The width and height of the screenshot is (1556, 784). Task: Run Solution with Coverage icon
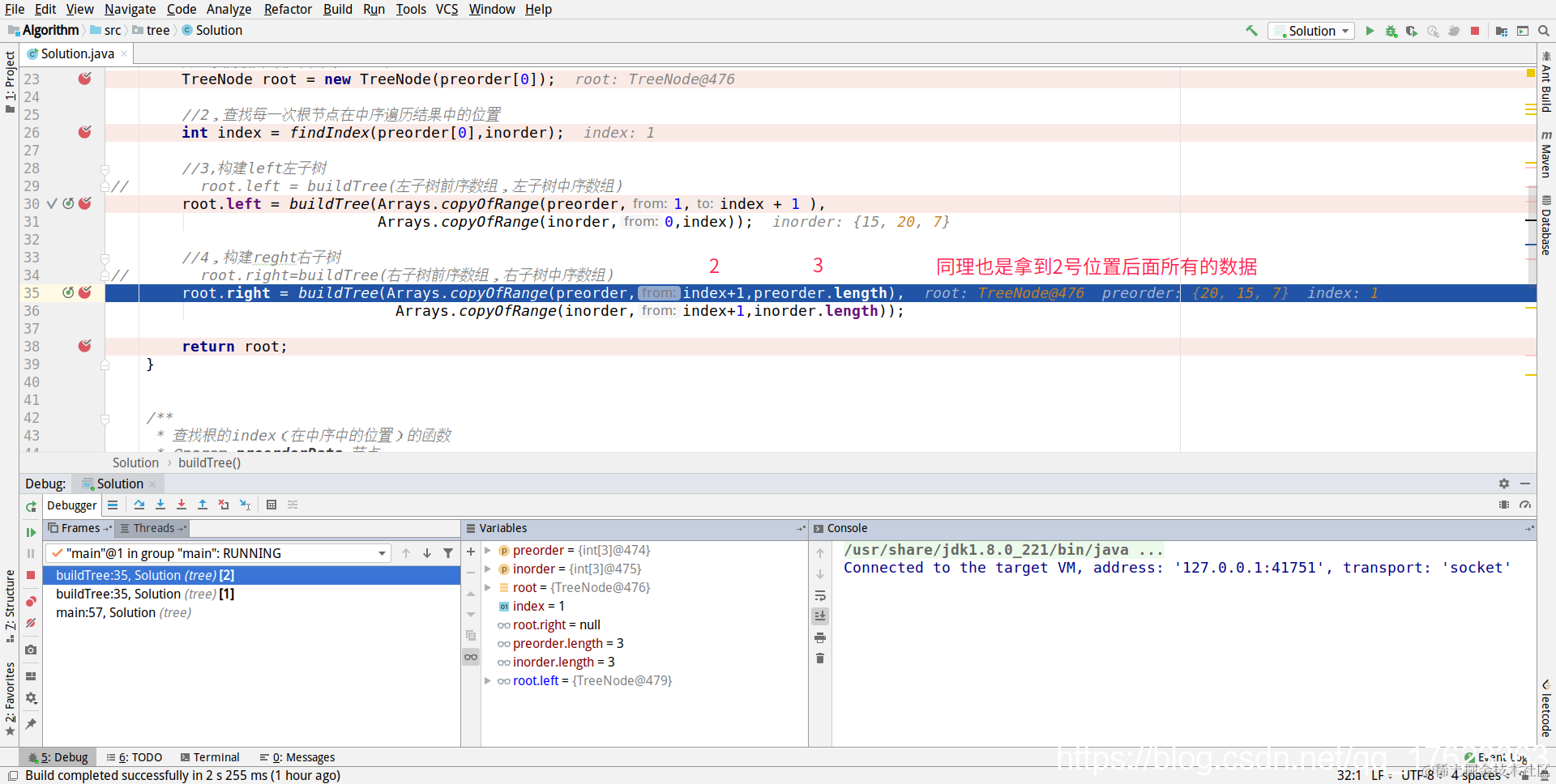pos(1412,31)
